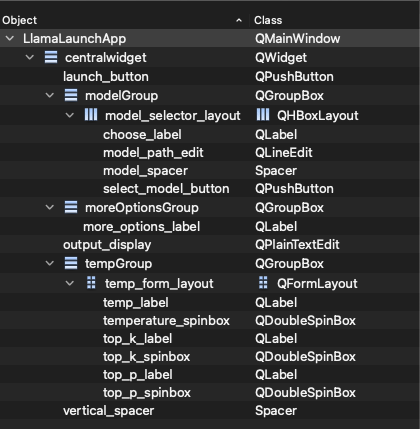Screen dimensions: 420x429
Task: Click QLabel class of temp_label
Action: point(276,303)
